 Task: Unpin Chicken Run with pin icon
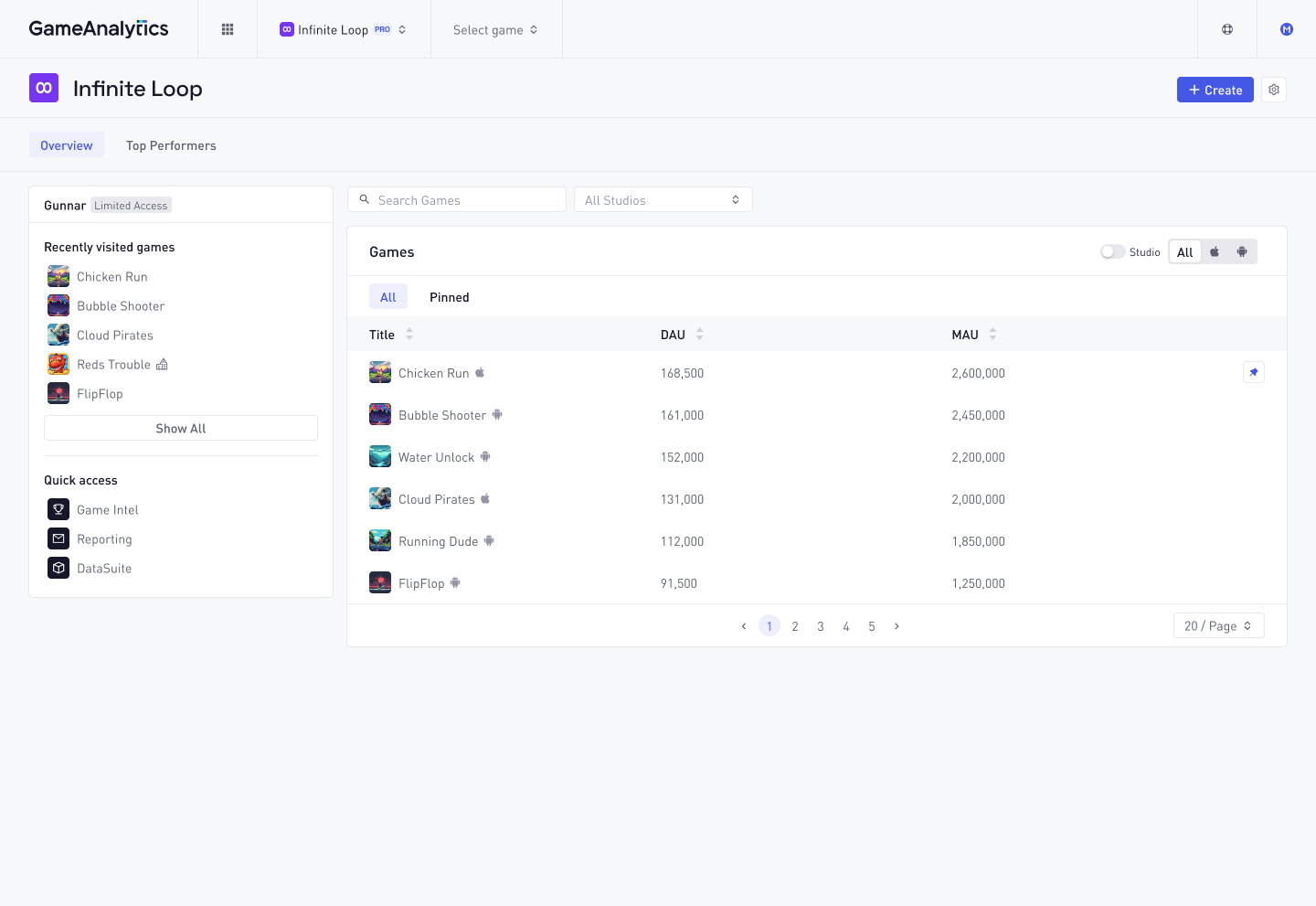pos(1254,372)
